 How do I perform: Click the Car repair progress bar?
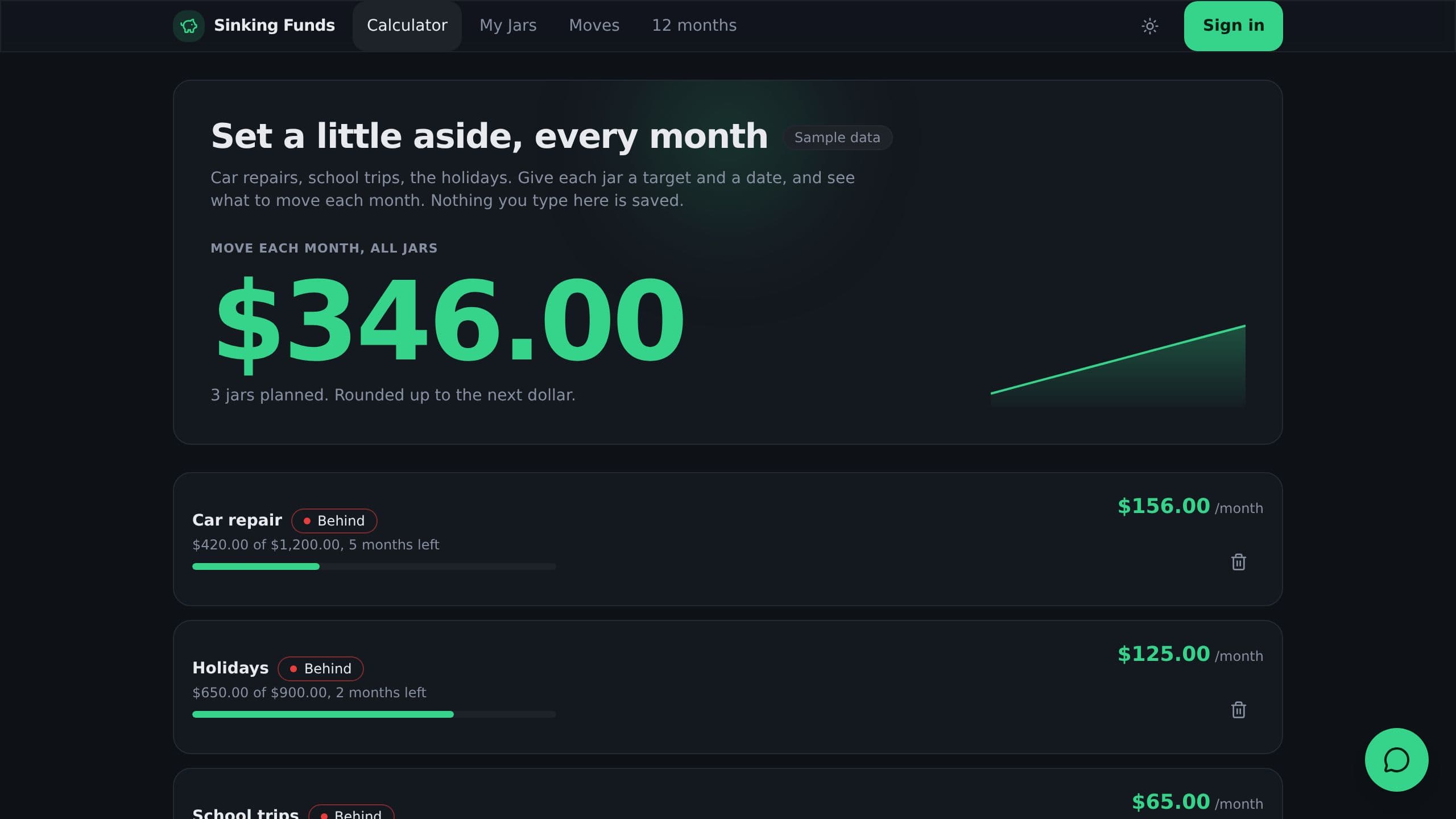click(x=374, y=566)
